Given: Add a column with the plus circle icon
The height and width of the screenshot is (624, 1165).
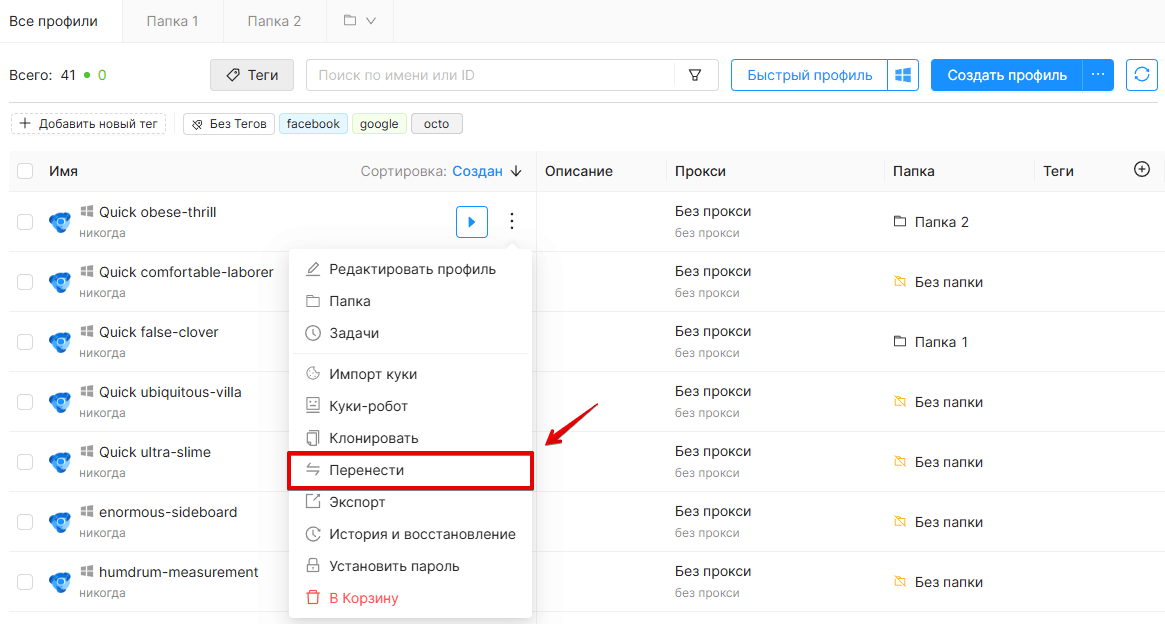Looking at the screenshot, I should coord(1142,169).
